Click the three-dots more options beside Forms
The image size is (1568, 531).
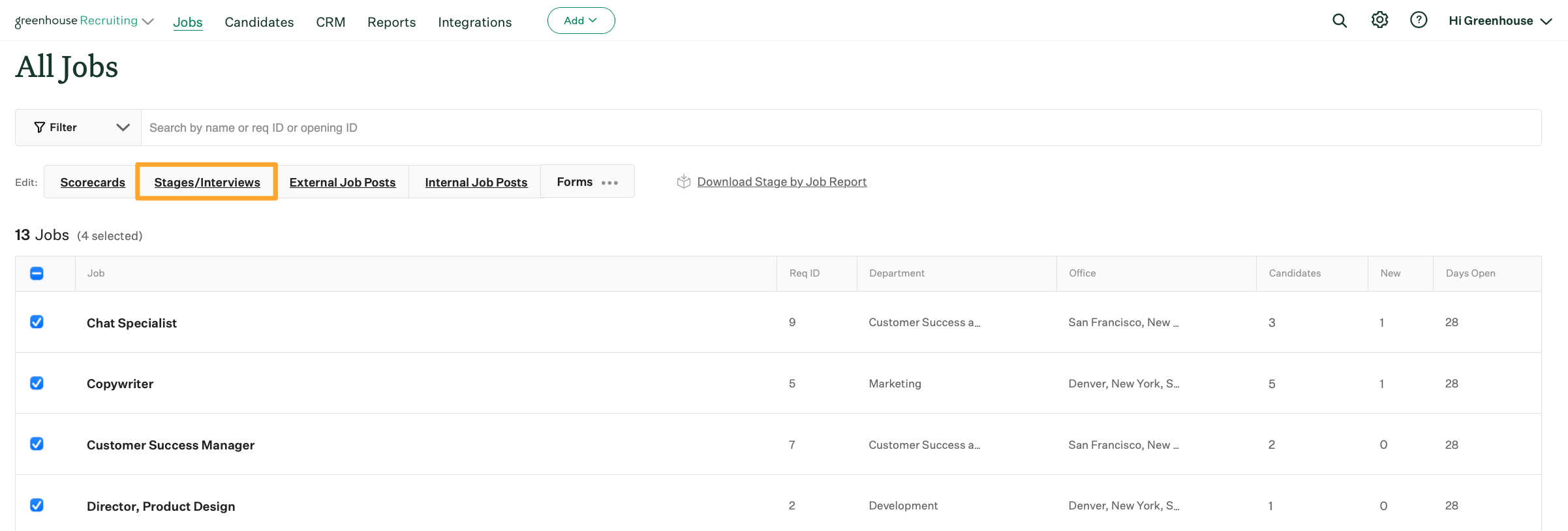609,183
